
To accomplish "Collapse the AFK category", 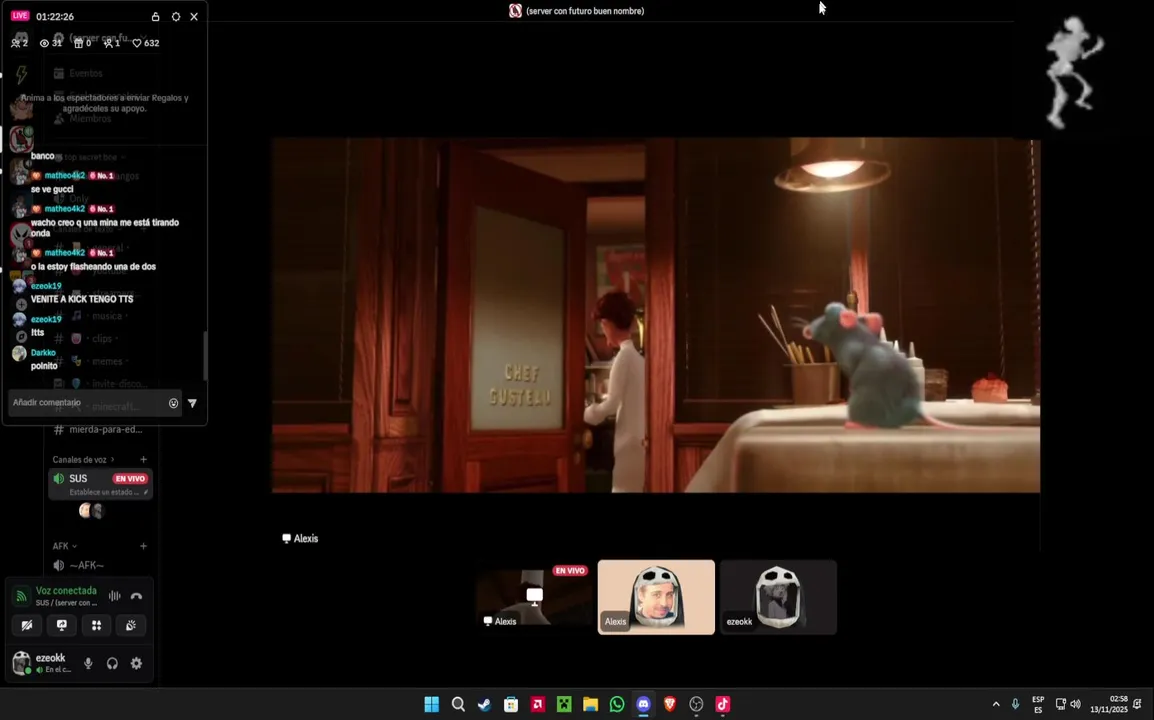I will tap(64, 546).
